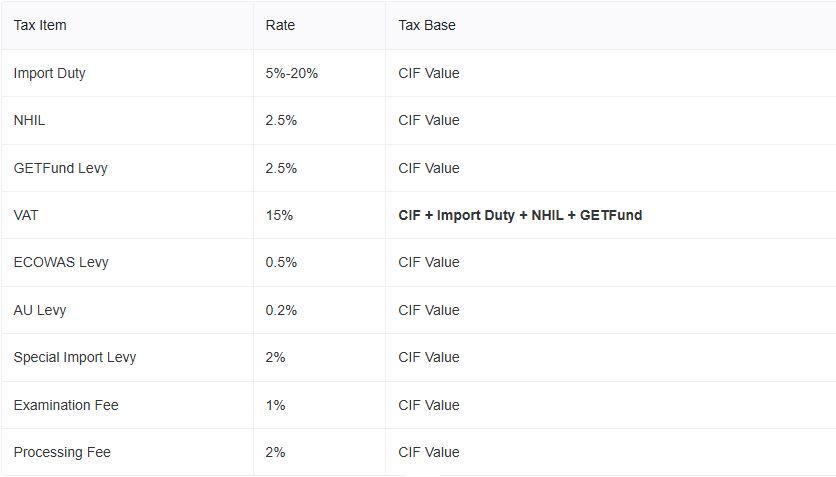Click CIF Value in Import Duty row

429,73
